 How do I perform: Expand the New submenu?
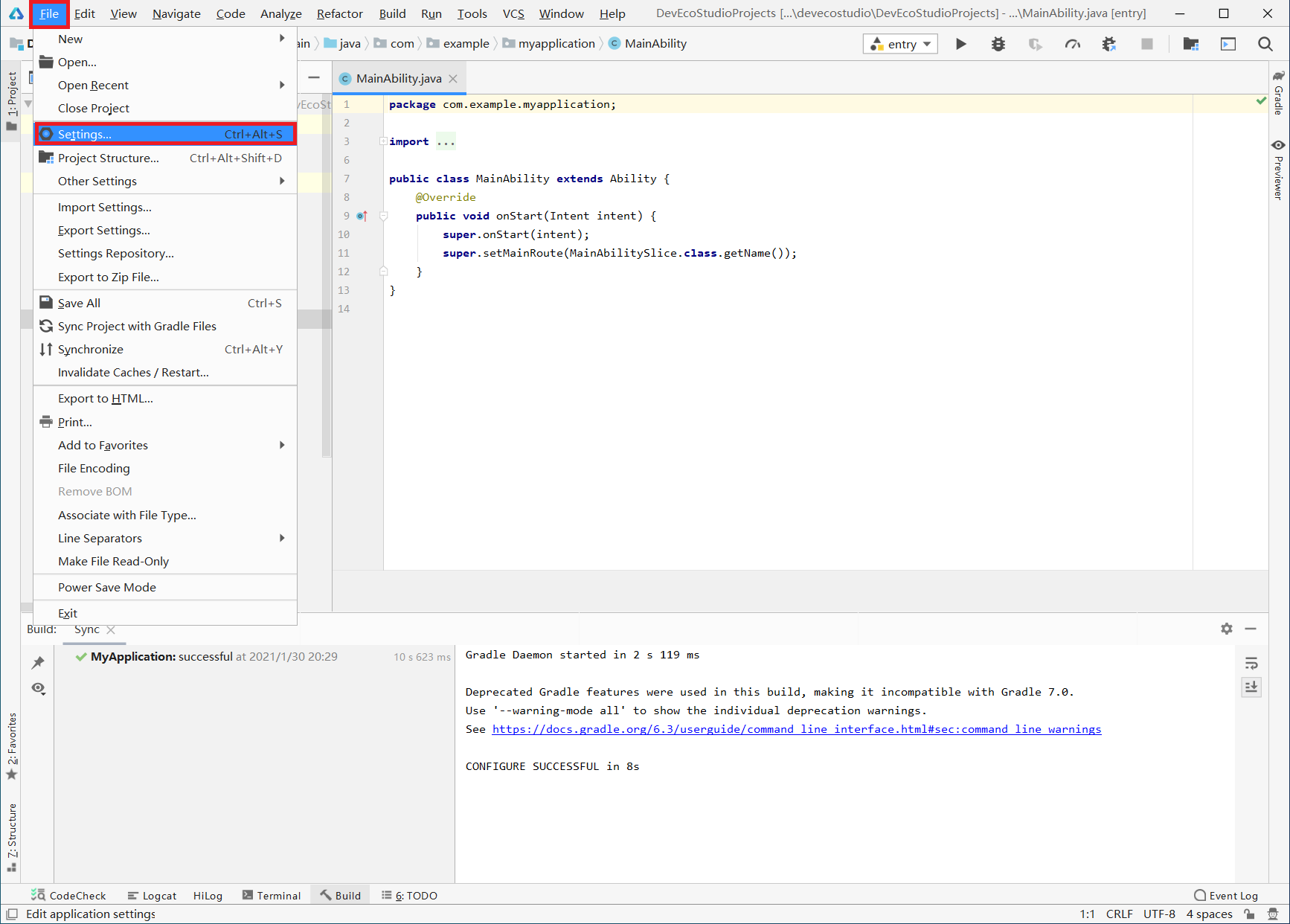click(165, 39)
